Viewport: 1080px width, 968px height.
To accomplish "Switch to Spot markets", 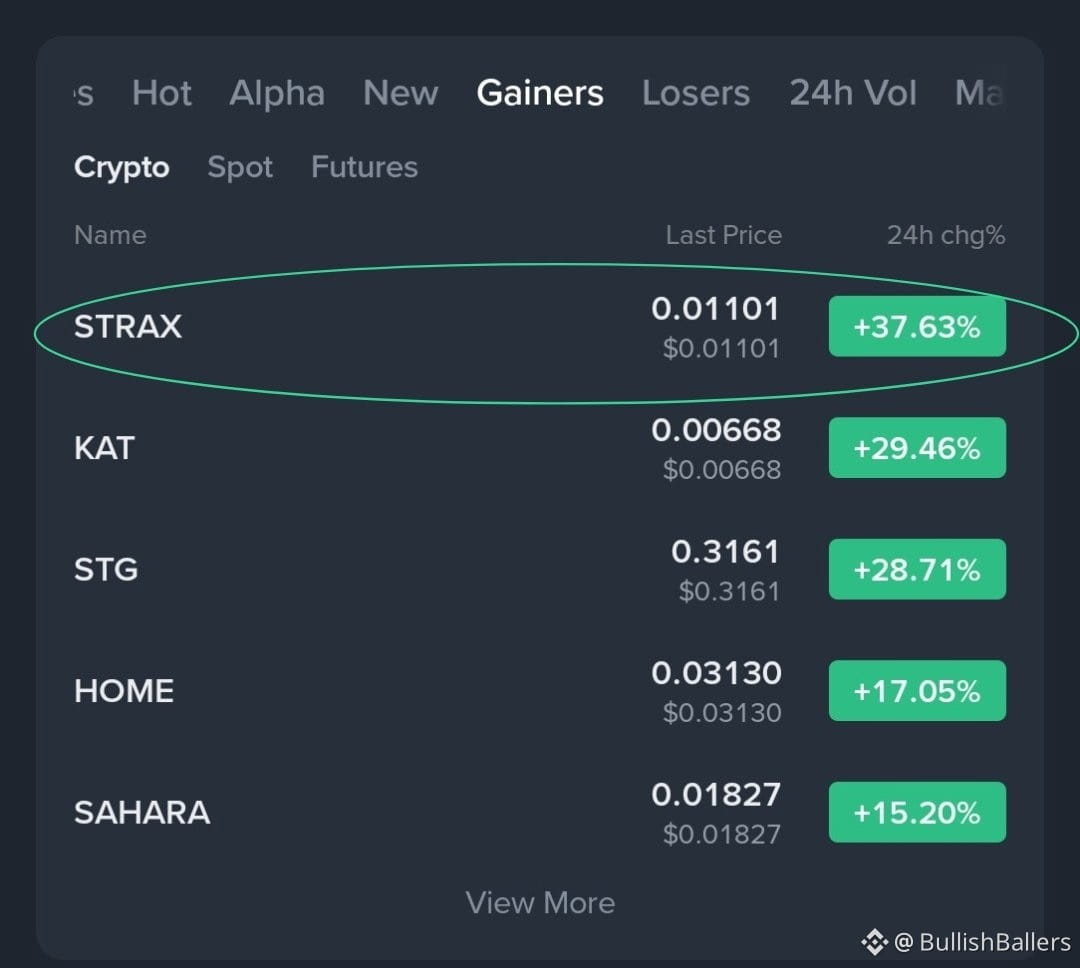I will (x=240, y=167).
